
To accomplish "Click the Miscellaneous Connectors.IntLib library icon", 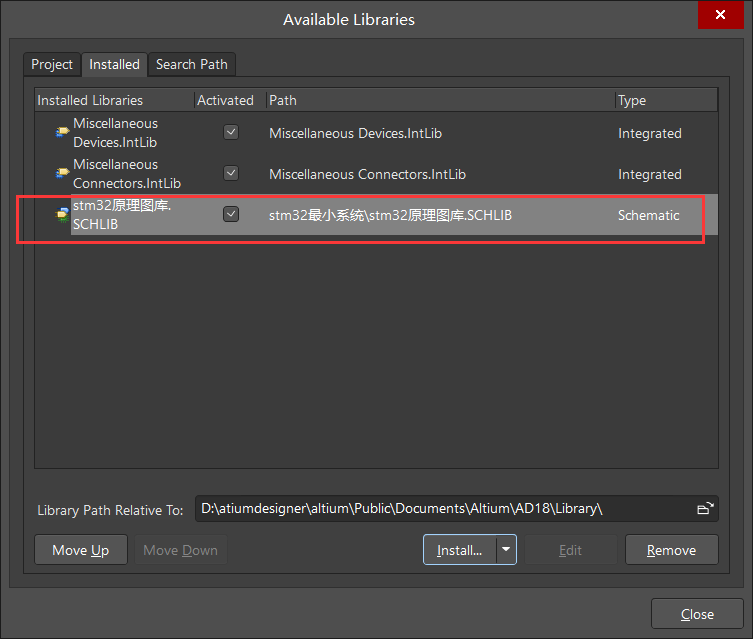I will tap(62, 173).
